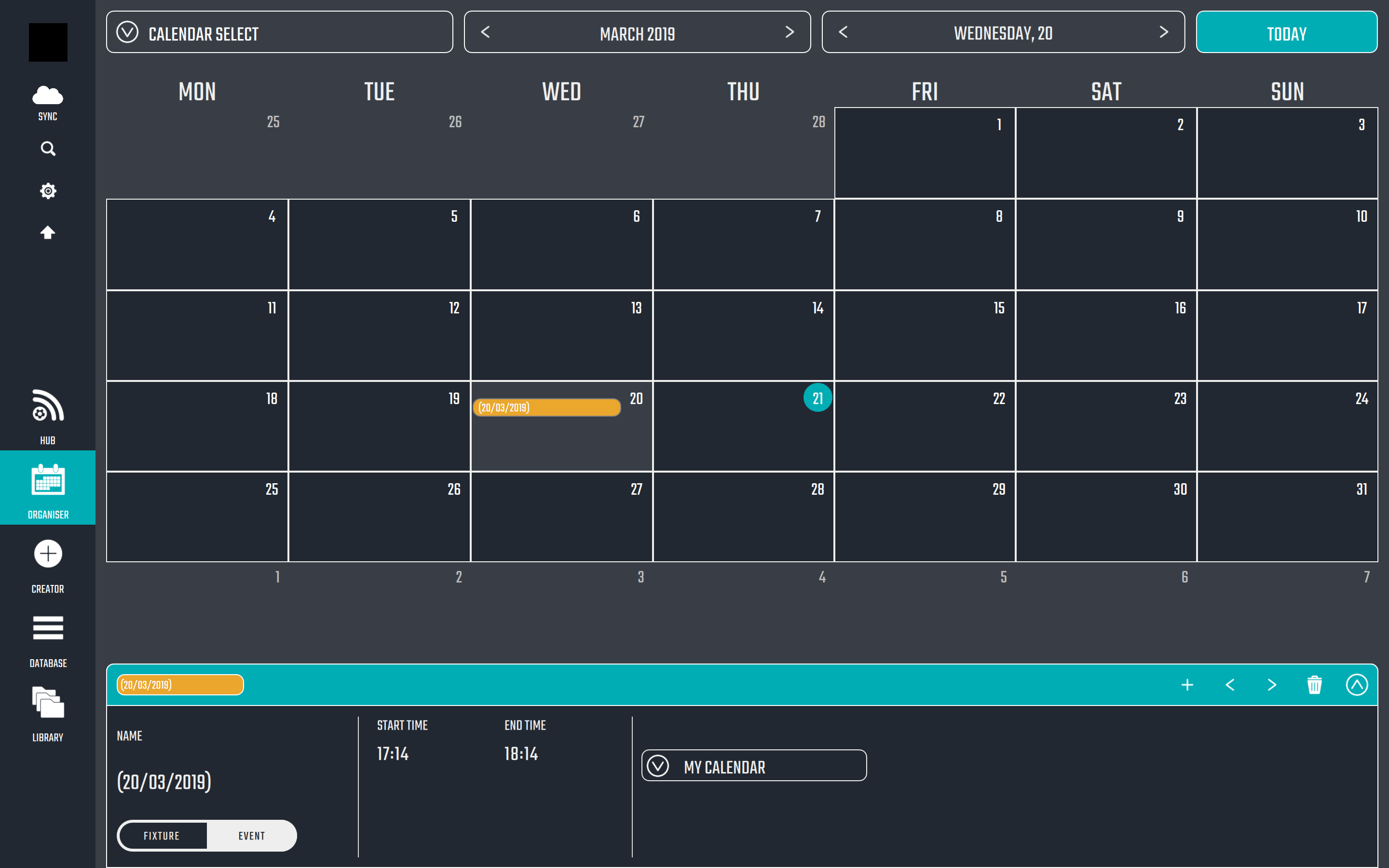Image resolution: width=1389 pixels, height=868 pixels.
Task: Select Saturday March 2 cell
Action: (x=1106, y=153)
